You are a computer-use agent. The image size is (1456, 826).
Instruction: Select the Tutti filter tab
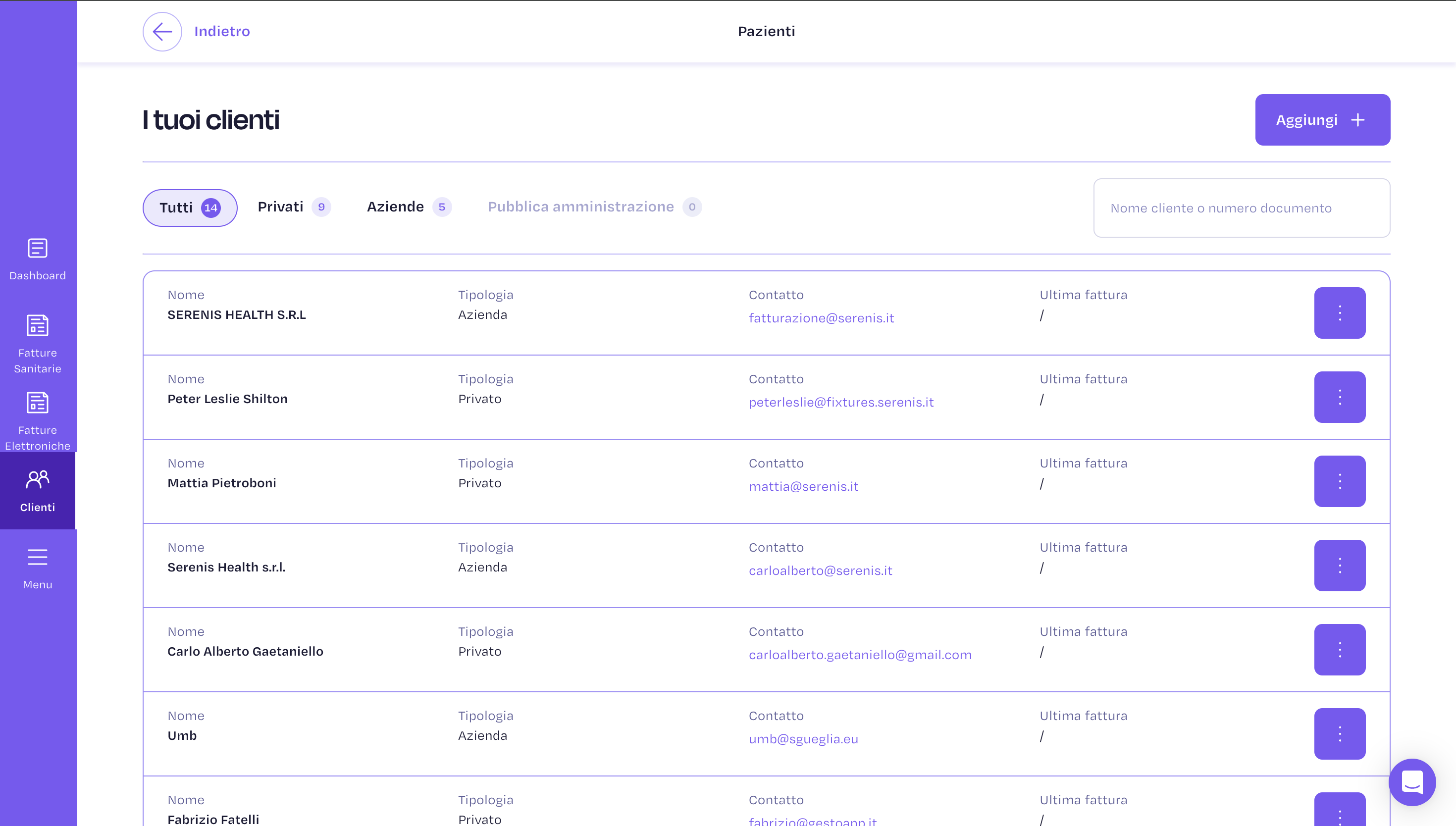190,207
